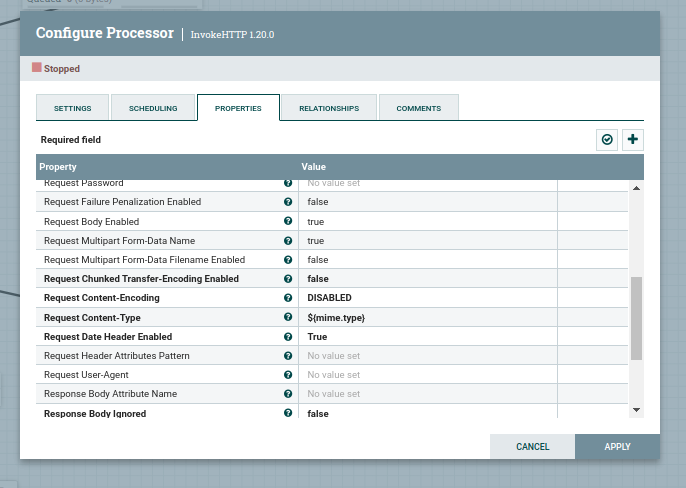
Task: Click the InvokeHTTP 1.20.0 title text
Action: coord(232,35)
